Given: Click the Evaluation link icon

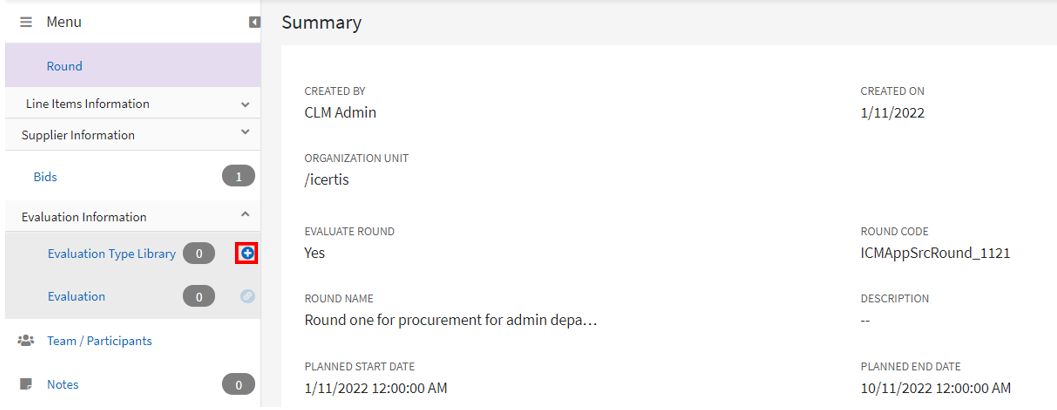Looking at the screenshot, I should click(247, 296).
